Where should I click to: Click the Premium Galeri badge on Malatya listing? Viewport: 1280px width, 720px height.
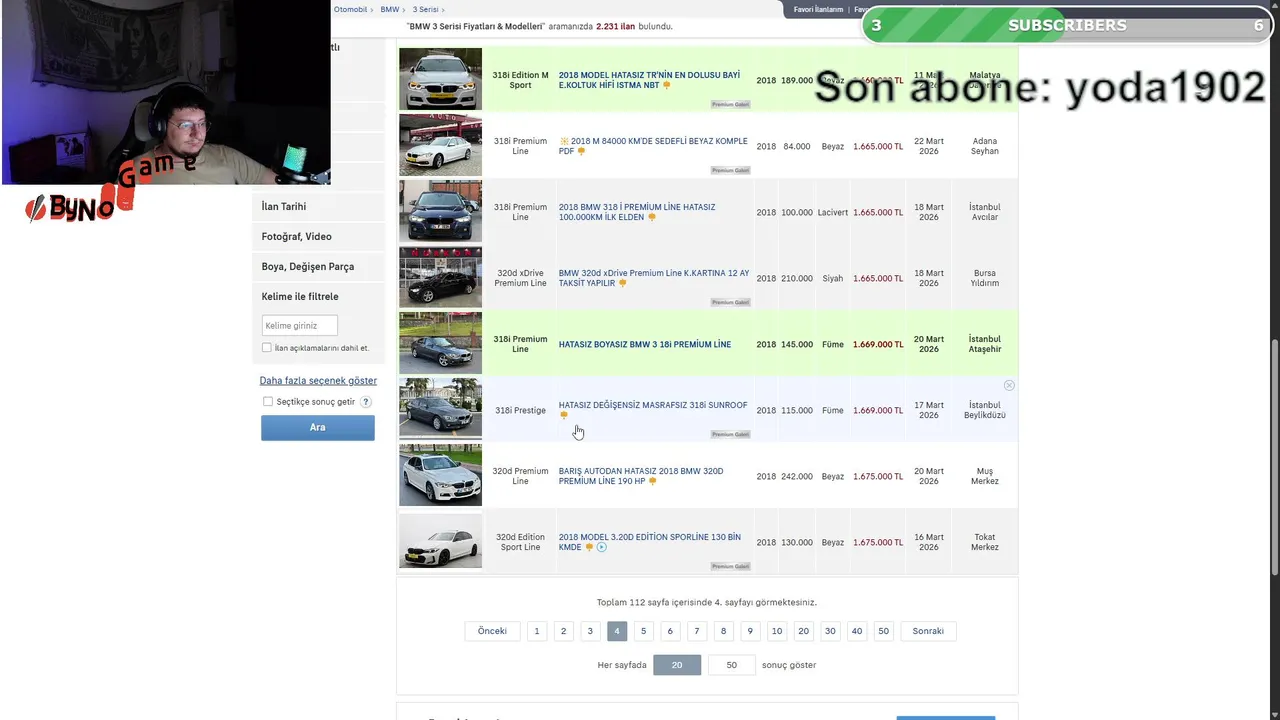[x=730, y=104]
